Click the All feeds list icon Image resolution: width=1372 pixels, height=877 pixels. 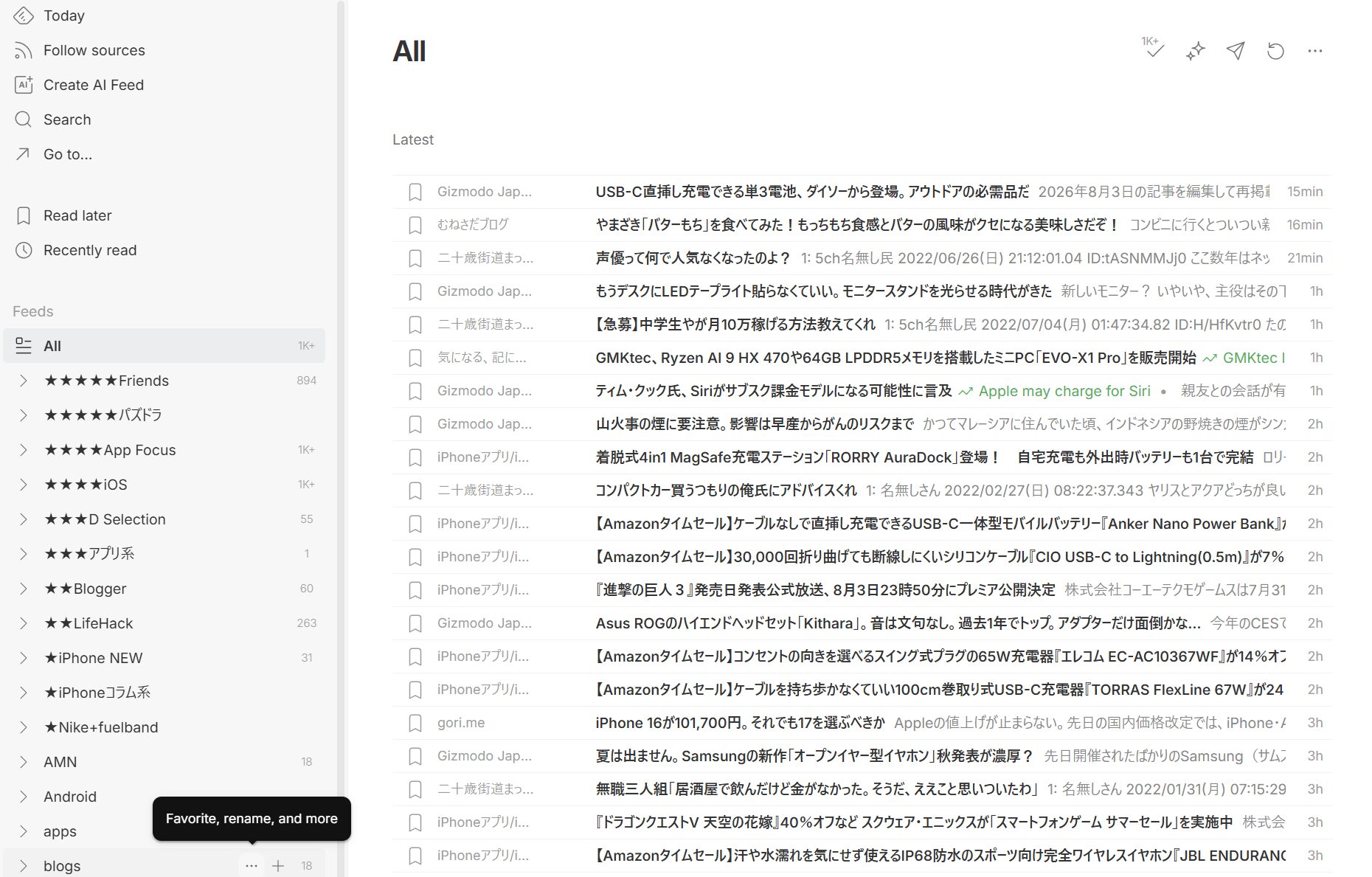point(24,345)
